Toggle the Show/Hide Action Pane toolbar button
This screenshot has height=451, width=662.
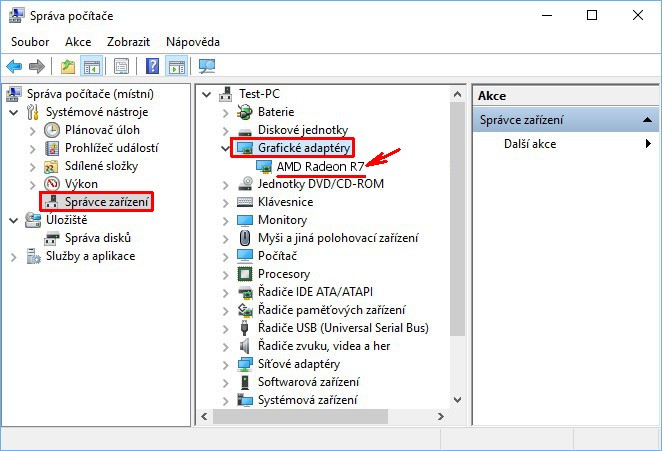(x=176, y=66)
